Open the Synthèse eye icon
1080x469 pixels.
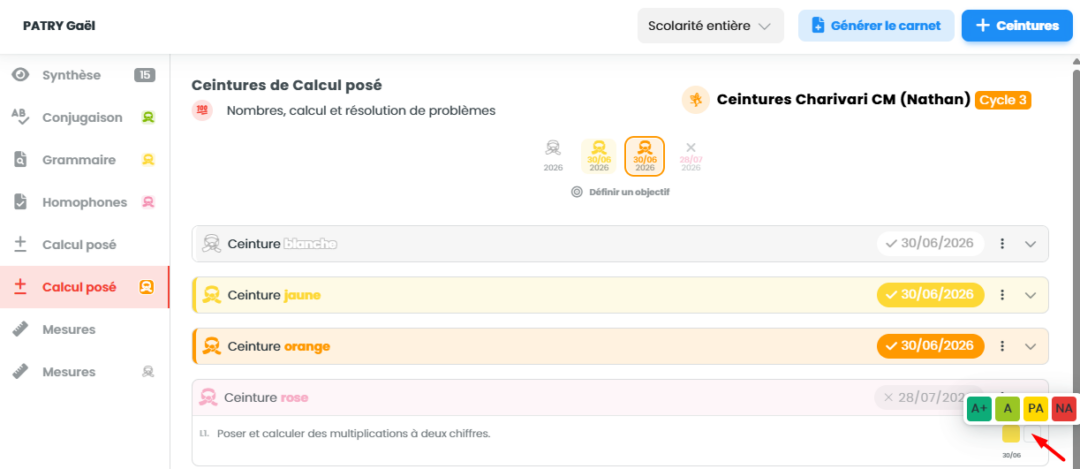[x=21, y=75]
